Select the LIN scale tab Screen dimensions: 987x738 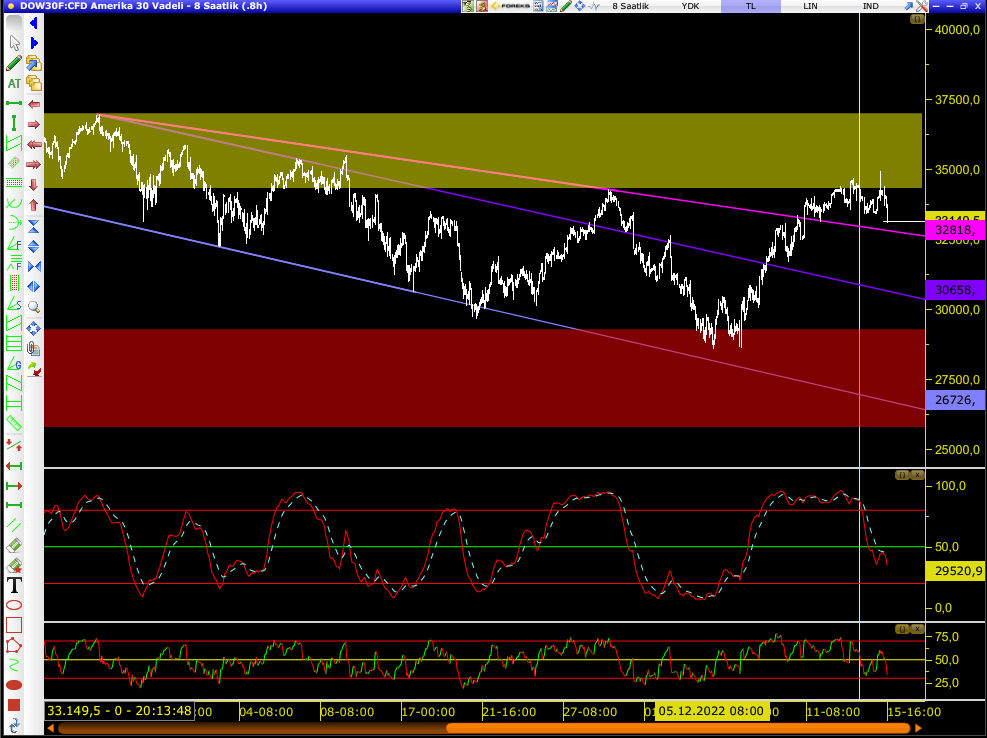810,6
